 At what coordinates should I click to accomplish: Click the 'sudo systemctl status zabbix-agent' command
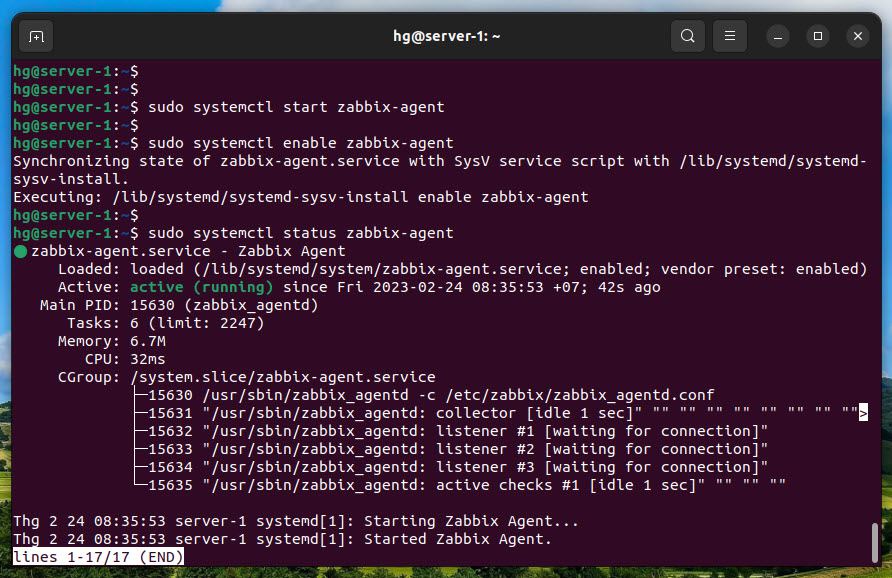click(300, 233)
